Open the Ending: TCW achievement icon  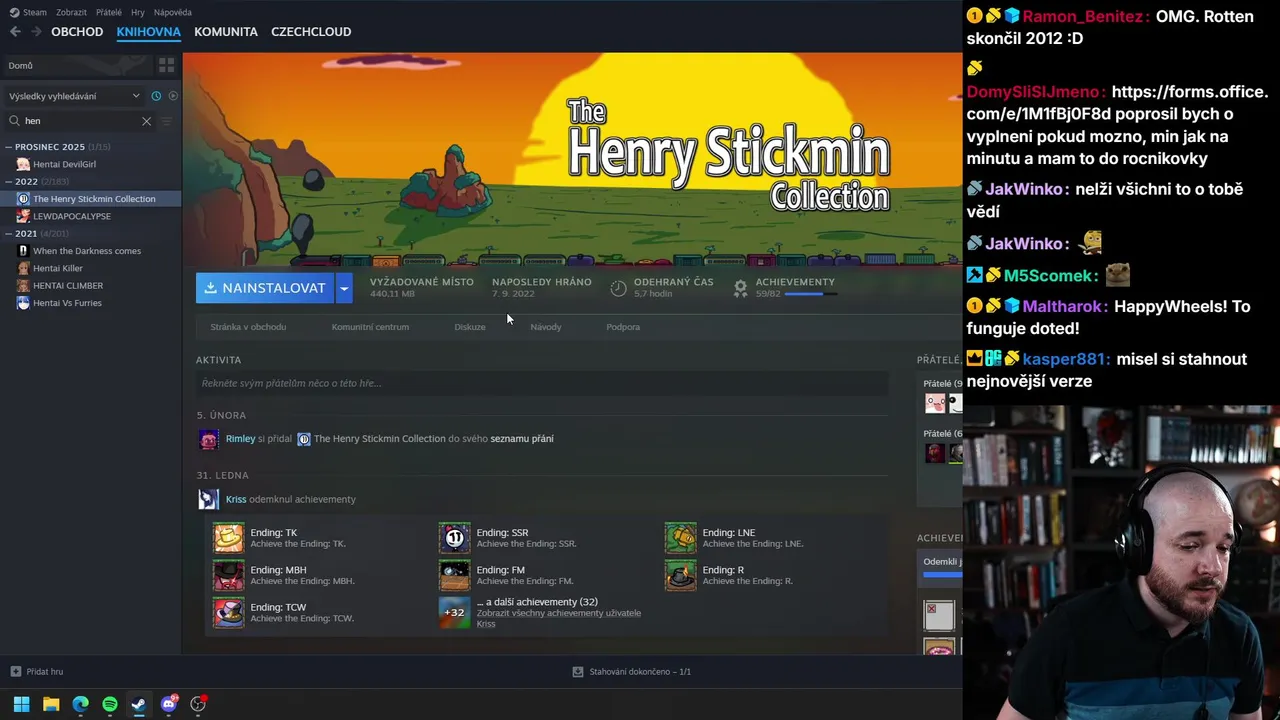tap(228, 612)
